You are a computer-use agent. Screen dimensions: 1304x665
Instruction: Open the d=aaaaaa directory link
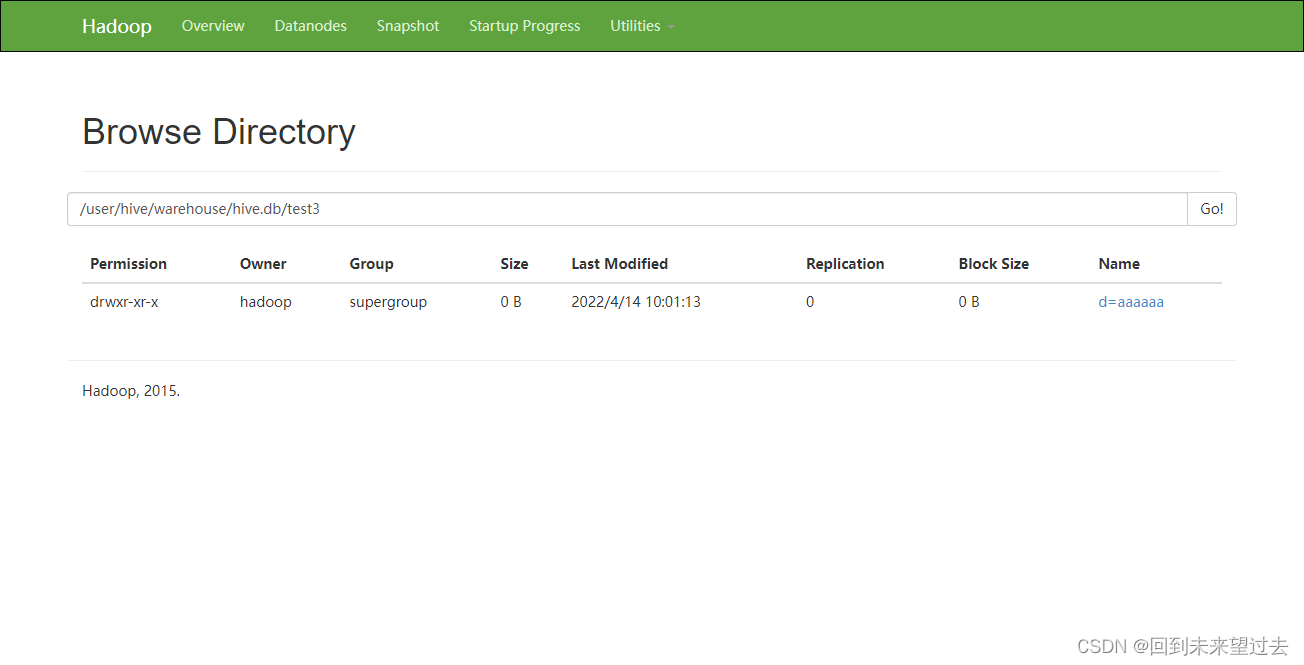click(x=1131, y=301)
